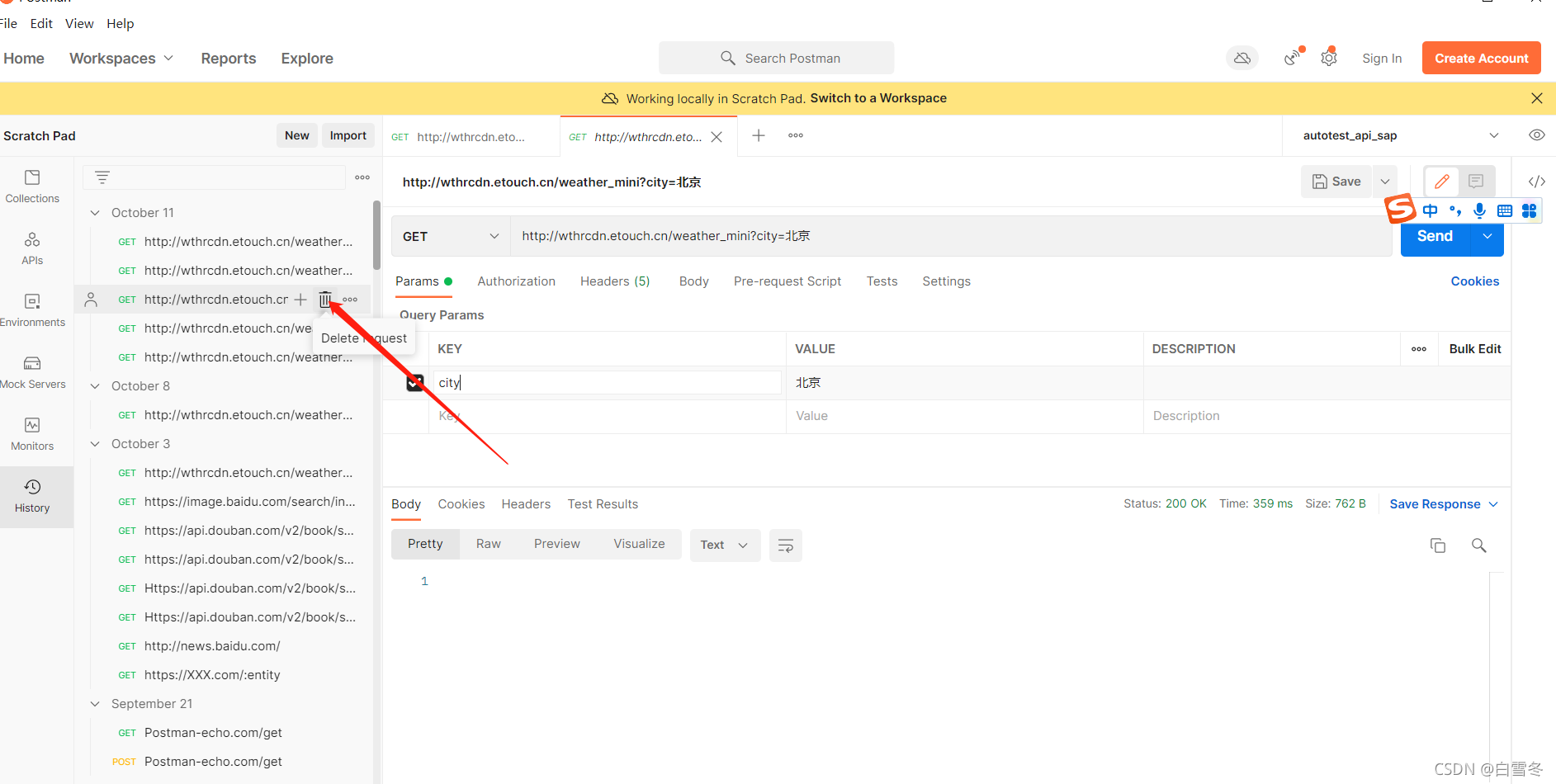
Task: Open the APIs sidebar panel
Action: click(32, 248)
